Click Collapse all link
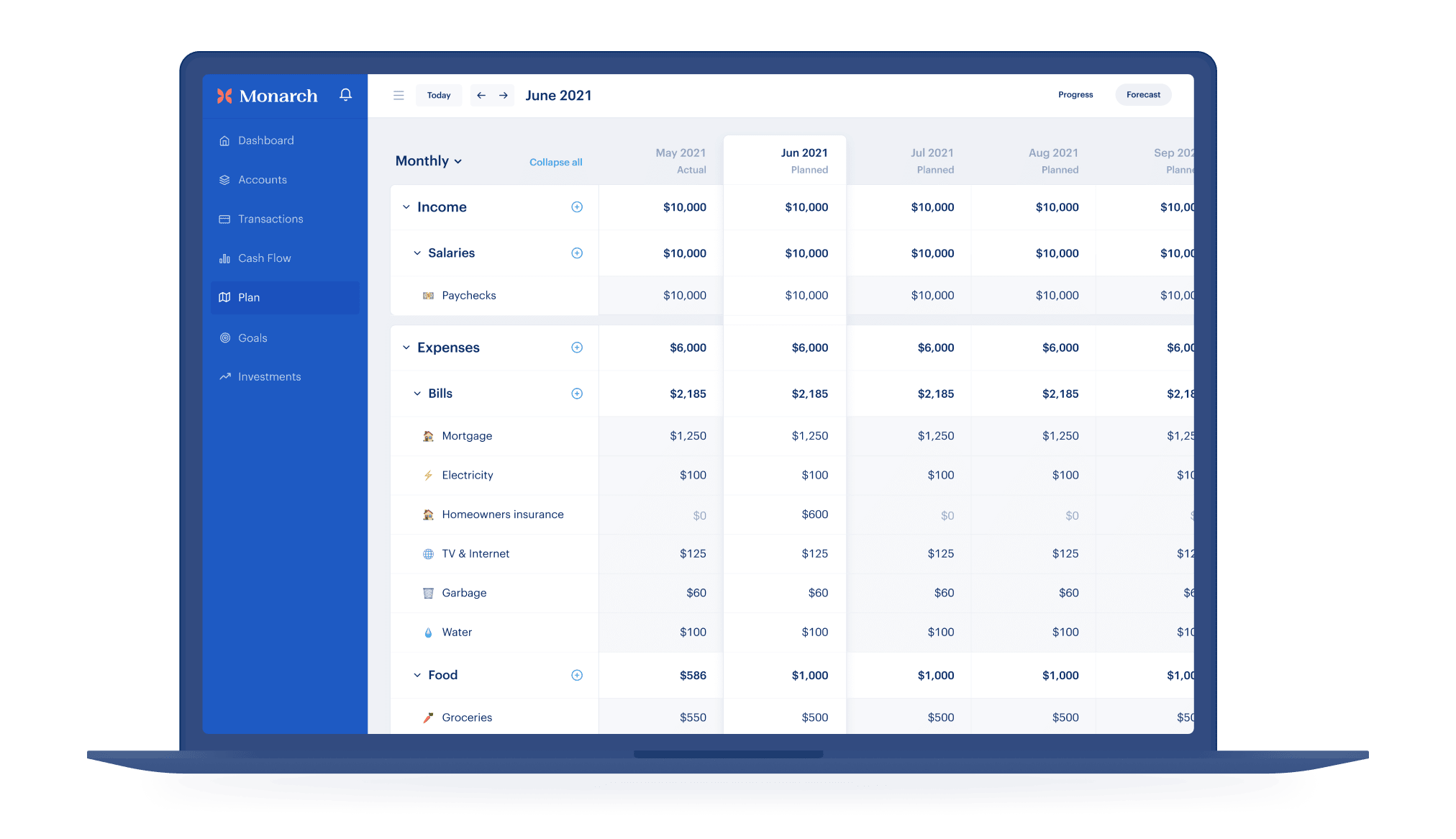 [556, 163]
